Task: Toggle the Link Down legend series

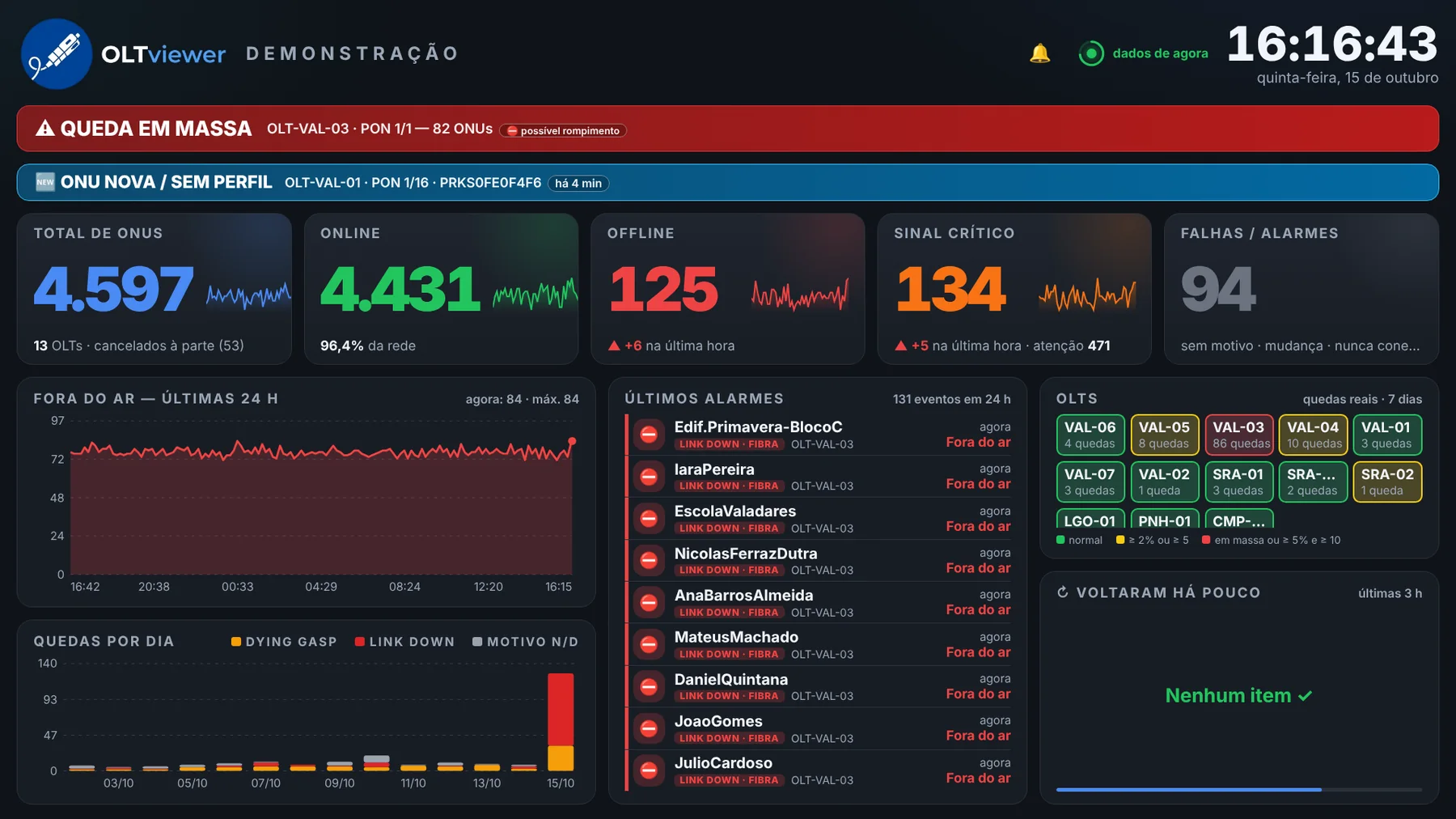Action: (404, 642)
